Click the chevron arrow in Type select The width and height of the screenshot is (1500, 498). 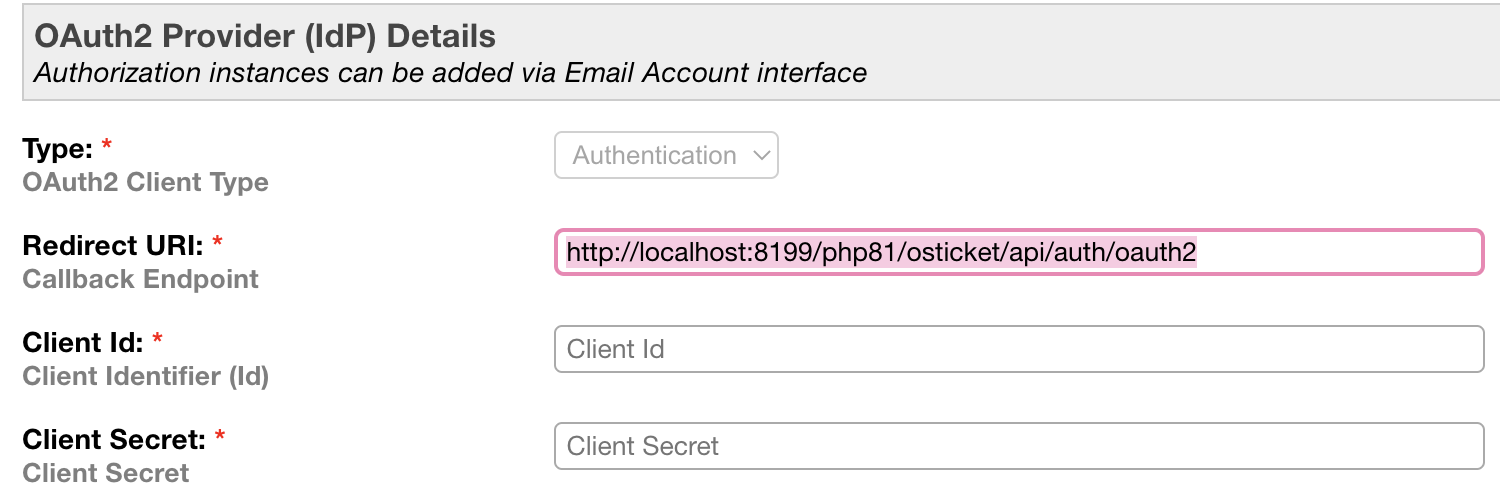click(761, 156)
